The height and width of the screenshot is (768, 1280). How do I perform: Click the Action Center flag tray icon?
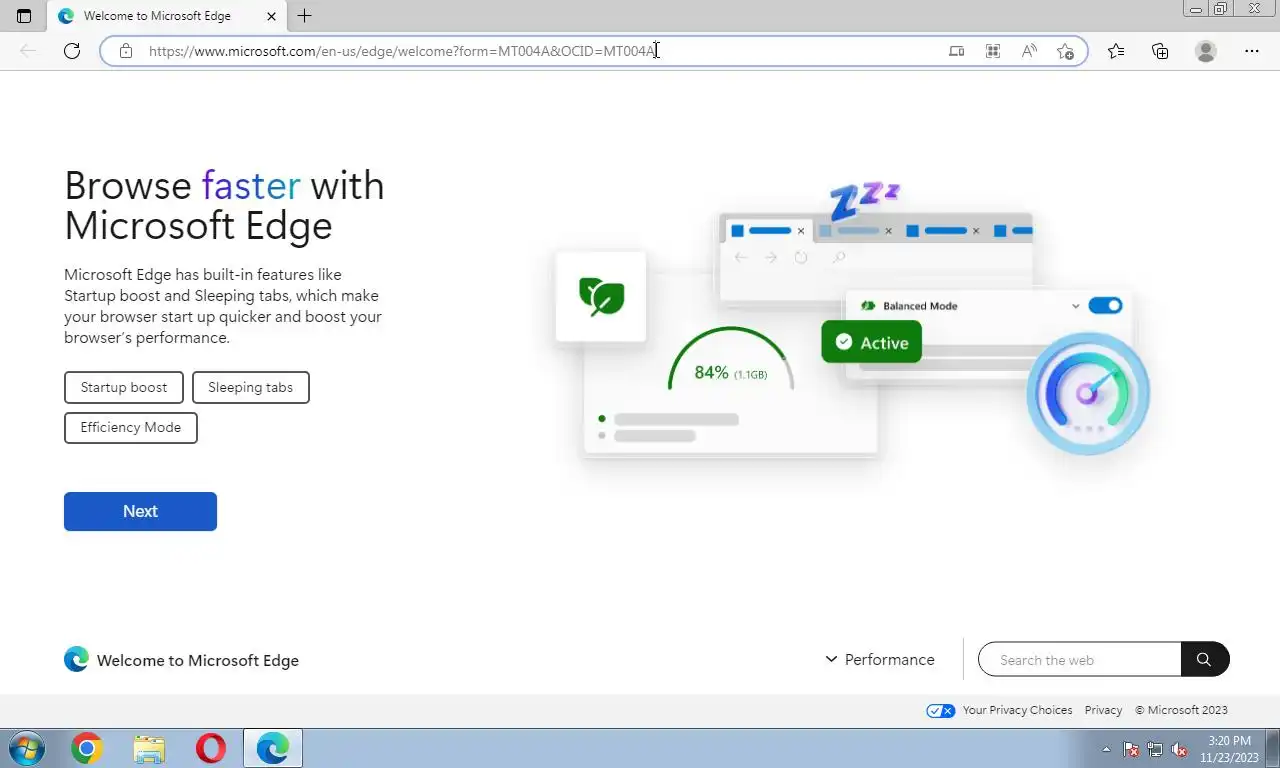tap(1132, 749)
